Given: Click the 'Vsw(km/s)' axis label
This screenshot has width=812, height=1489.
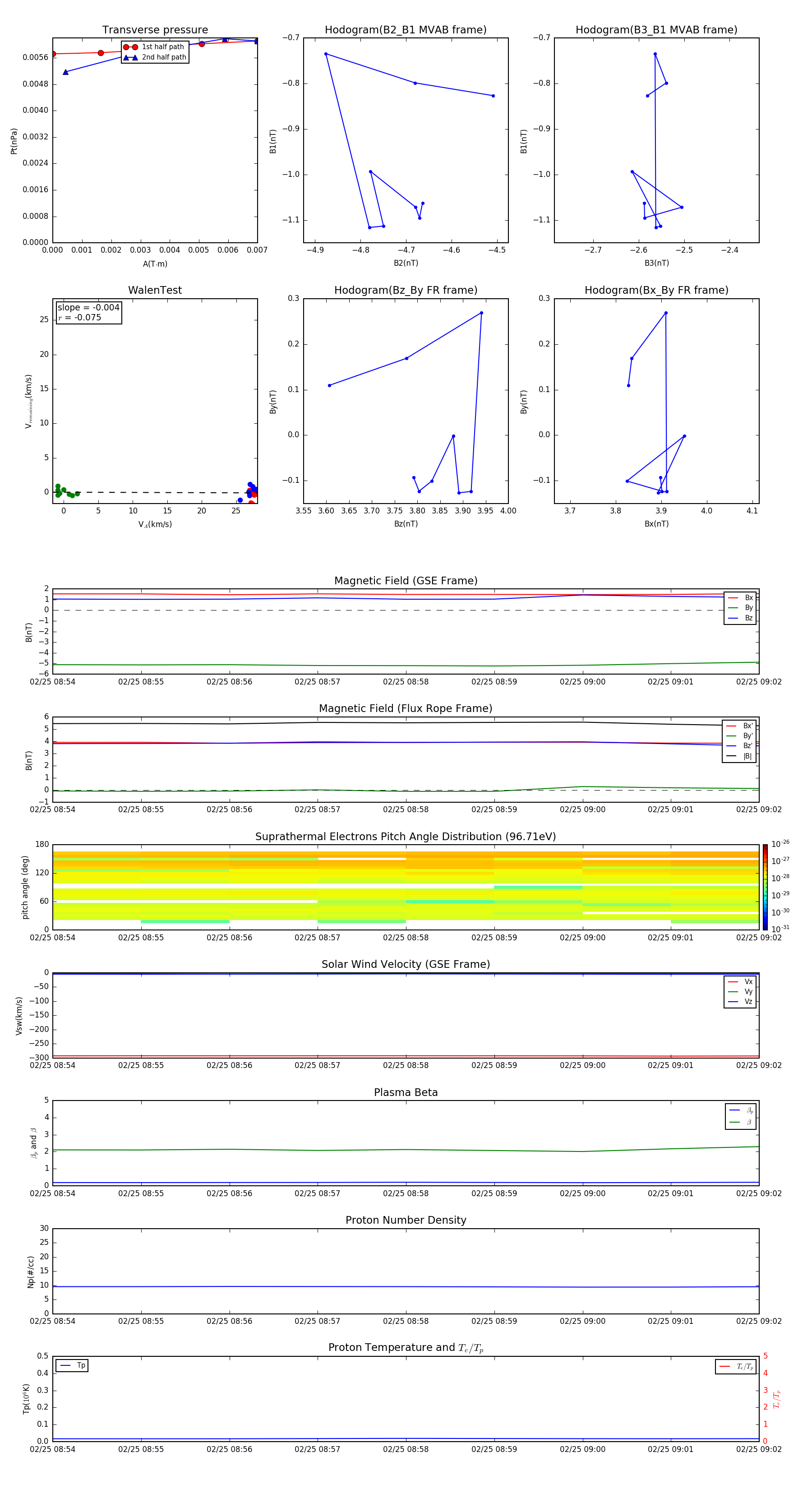Looking at the screenshot, I should click(x=18, y=1015).
